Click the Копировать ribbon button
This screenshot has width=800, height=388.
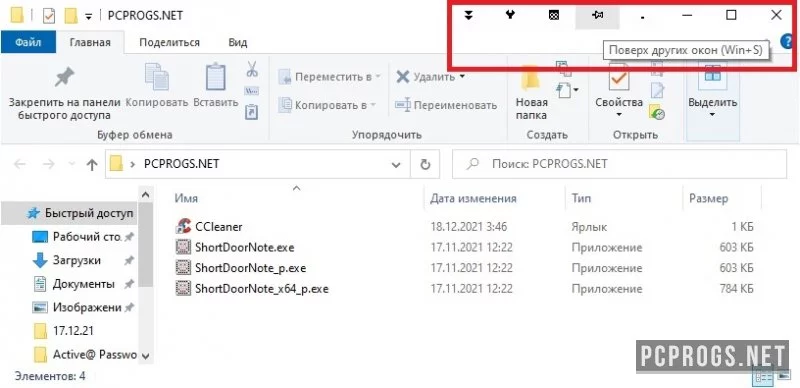(157, 86)
